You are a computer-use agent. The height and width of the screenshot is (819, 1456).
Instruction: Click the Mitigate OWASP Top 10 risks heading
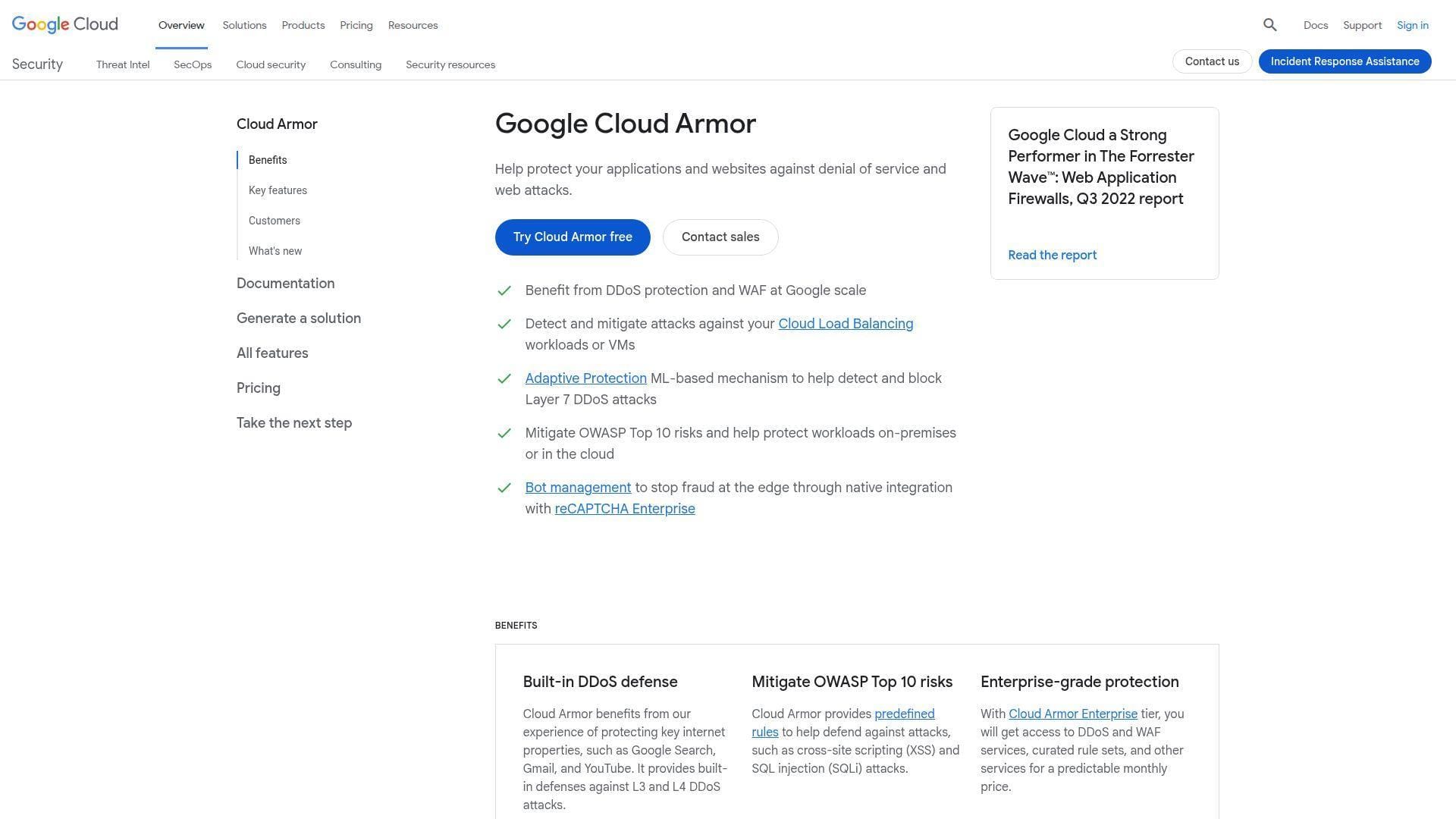point(852,682)
